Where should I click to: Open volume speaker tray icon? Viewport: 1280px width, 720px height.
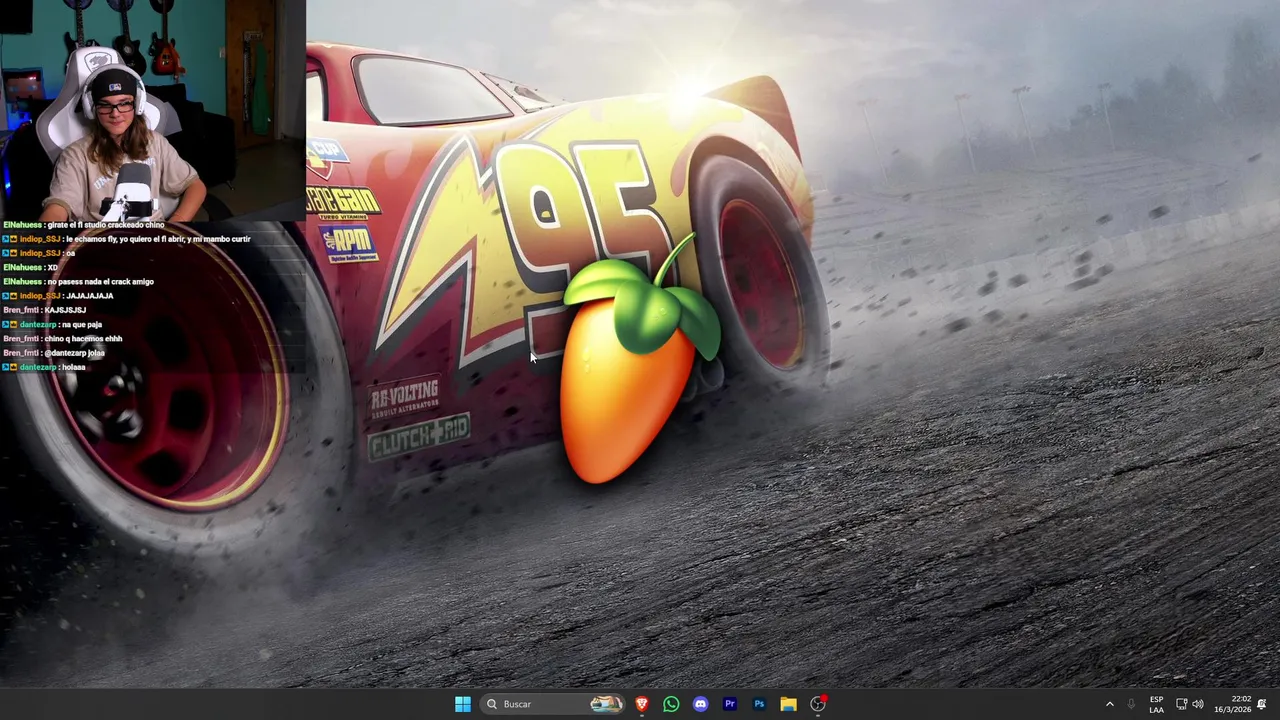click(1198, 704)
